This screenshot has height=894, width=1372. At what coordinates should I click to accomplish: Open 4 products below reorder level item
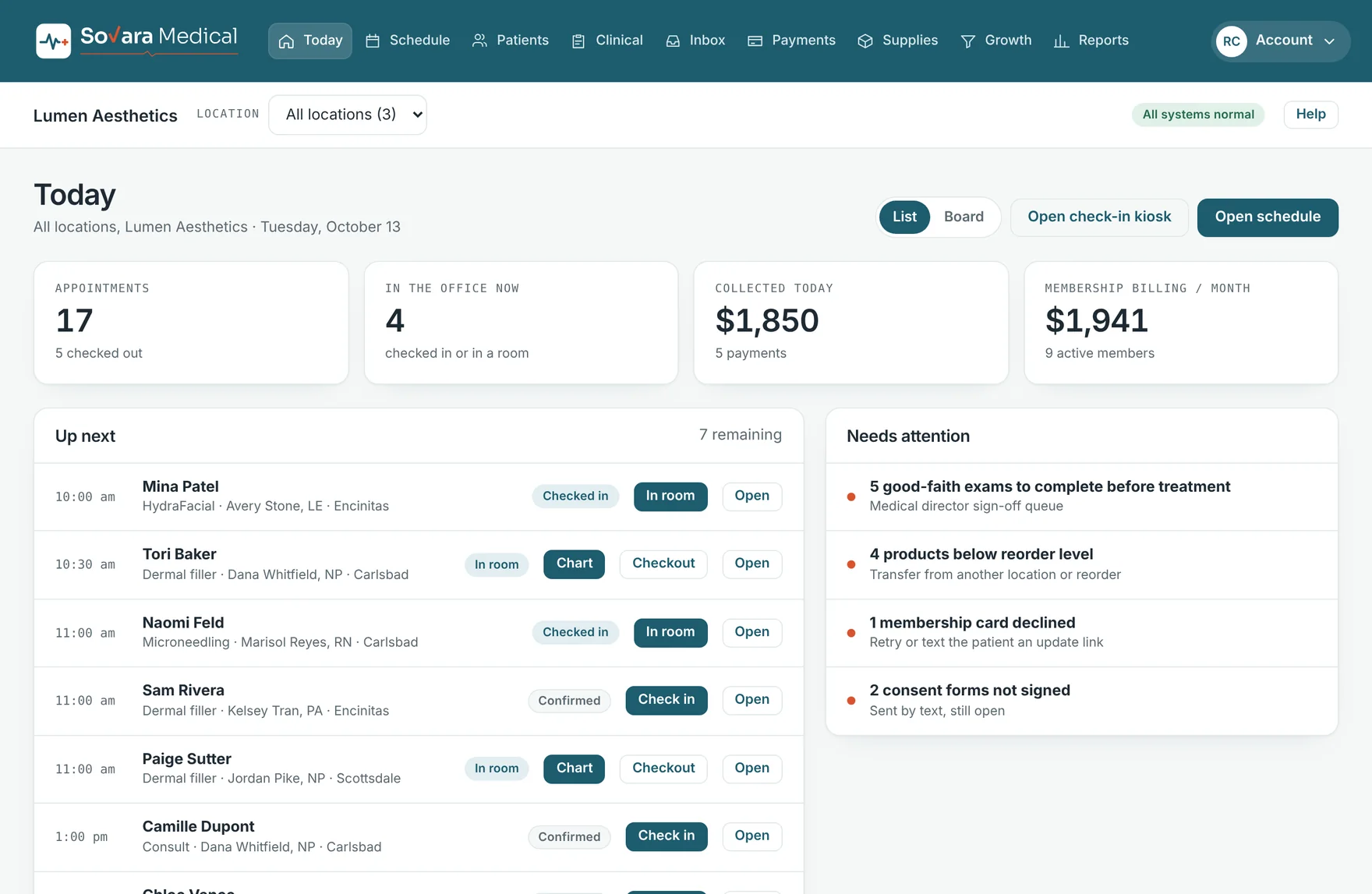(x=1082, y=564)
